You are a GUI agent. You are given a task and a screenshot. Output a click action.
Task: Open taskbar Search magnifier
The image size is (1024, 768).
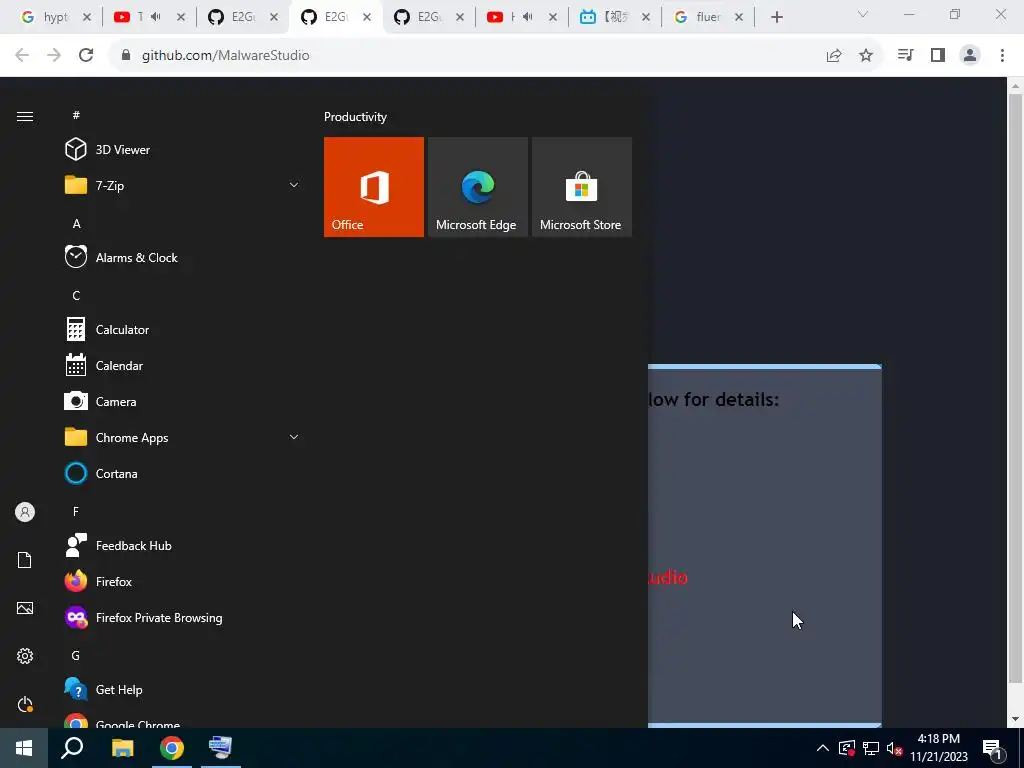coord(72,748)
